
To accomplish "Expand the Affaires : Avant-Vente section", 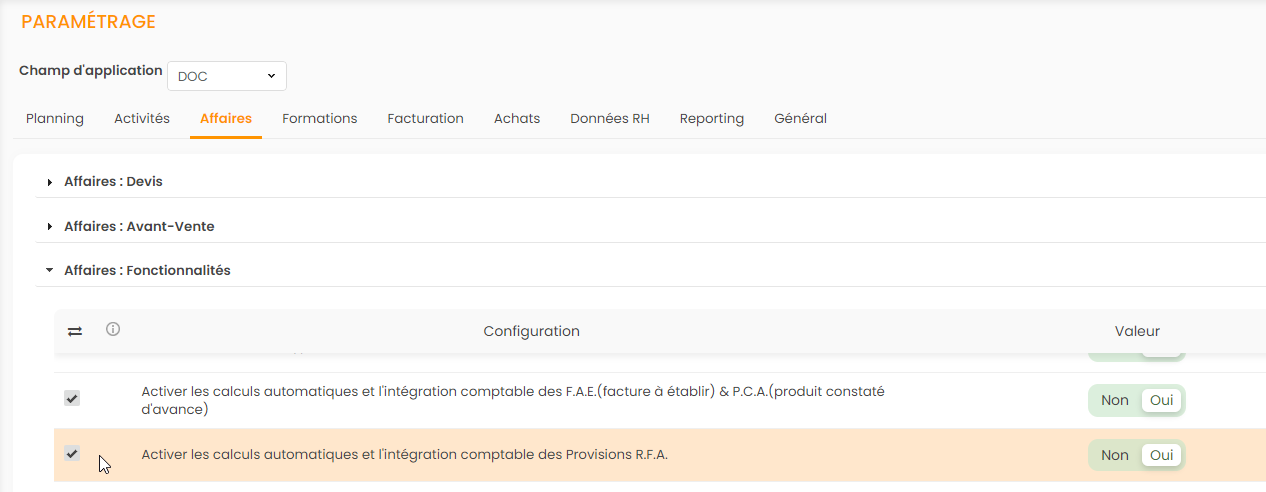I will click(138, 227).
